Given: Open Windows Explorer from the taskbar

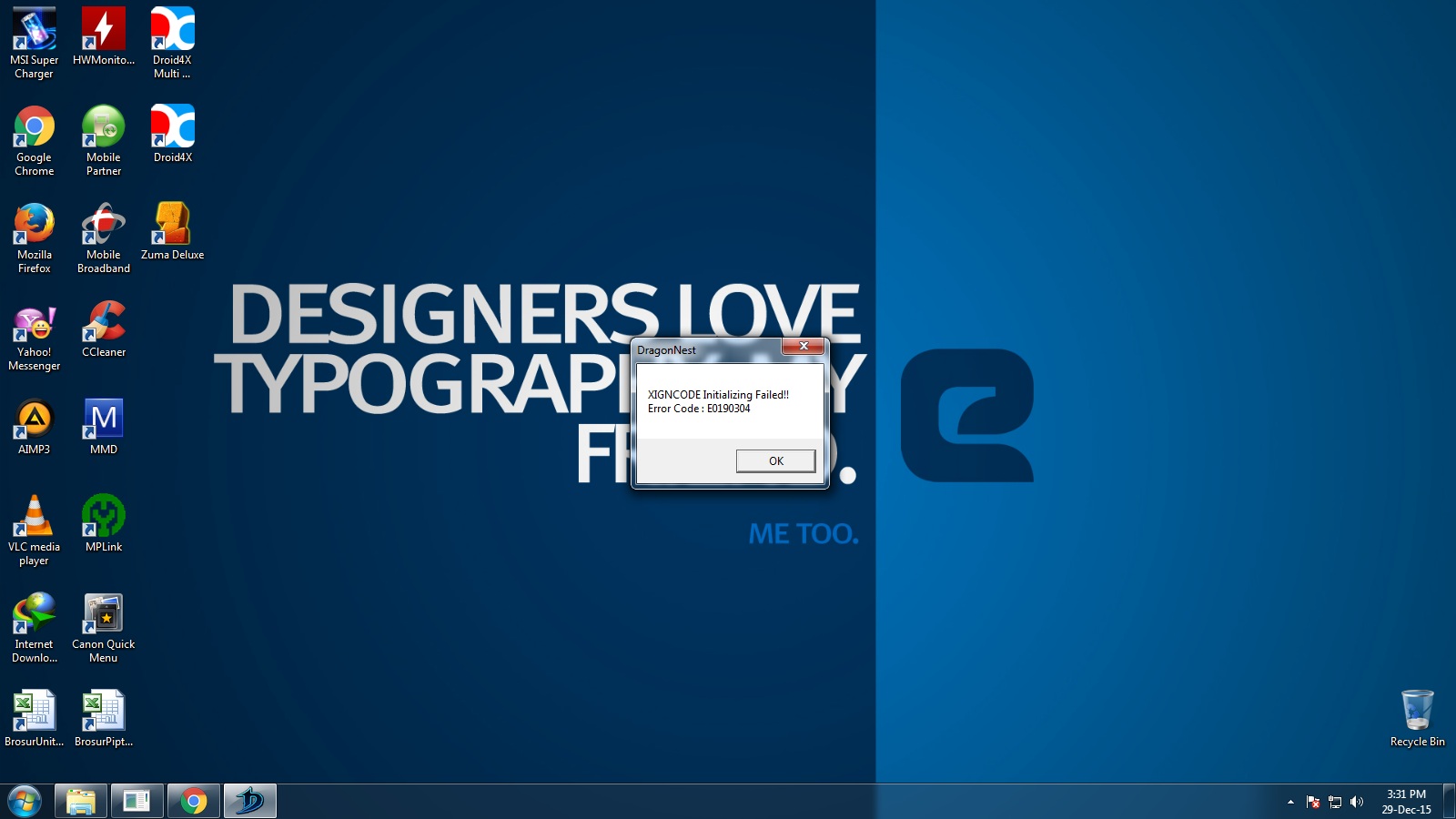Looking at the screenshot, I should (81, 802).
